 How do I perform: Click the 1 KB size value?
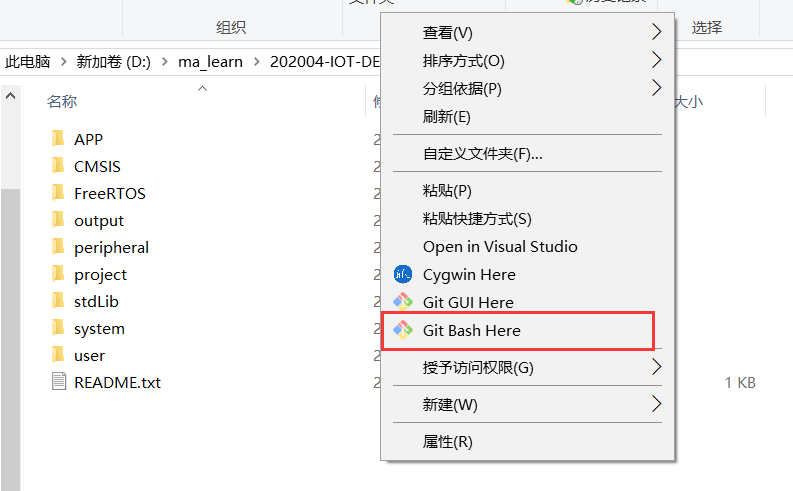(740, 383)
